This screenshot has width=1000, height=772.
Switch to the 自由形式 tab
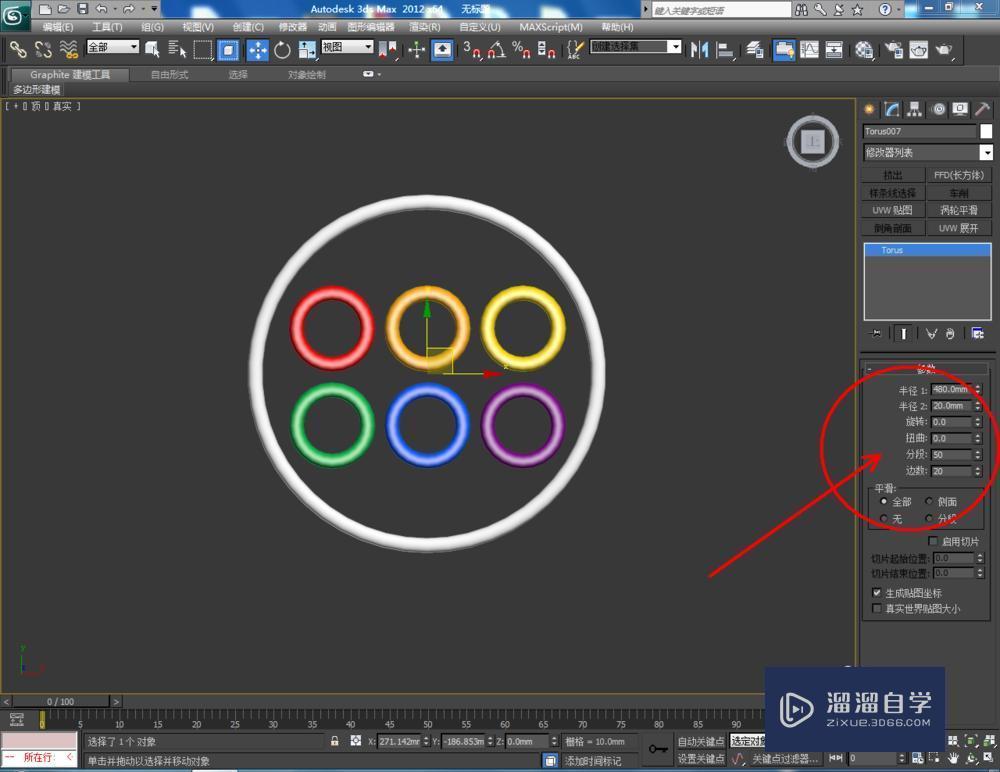[x=168, y=73]
